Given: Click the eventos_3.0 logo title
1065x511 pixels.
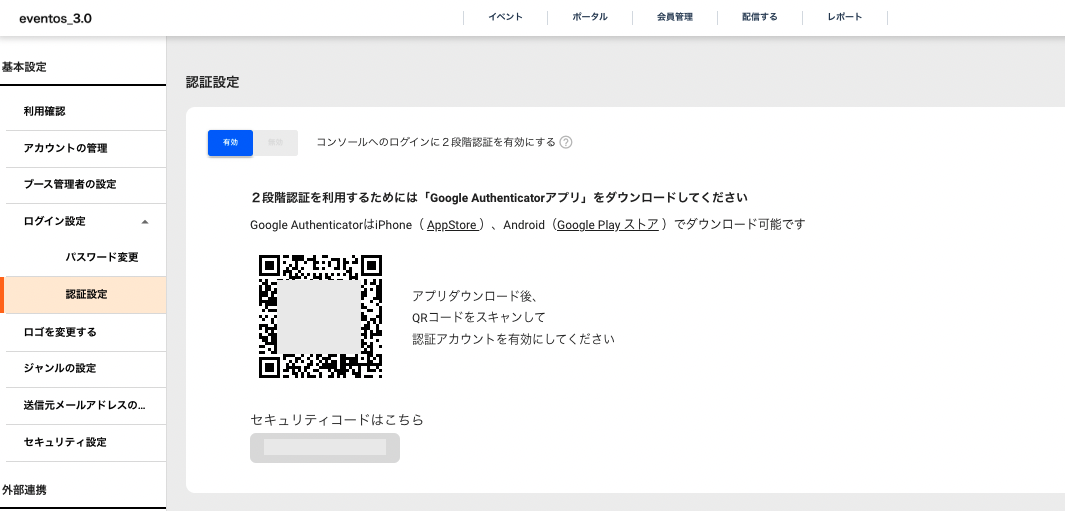Looking at the screenshot, I should point(55,18).
